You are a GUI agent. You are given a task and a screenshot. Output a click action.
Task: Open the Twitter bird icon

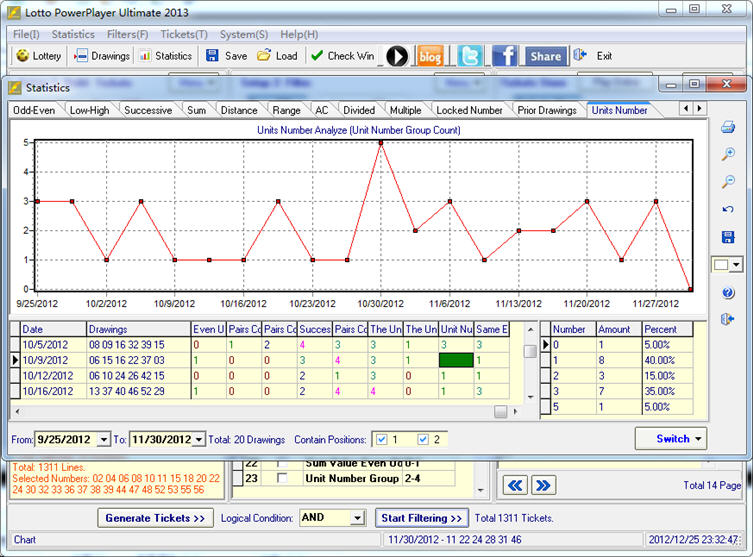pyautogui.click(x=470, y=56)
